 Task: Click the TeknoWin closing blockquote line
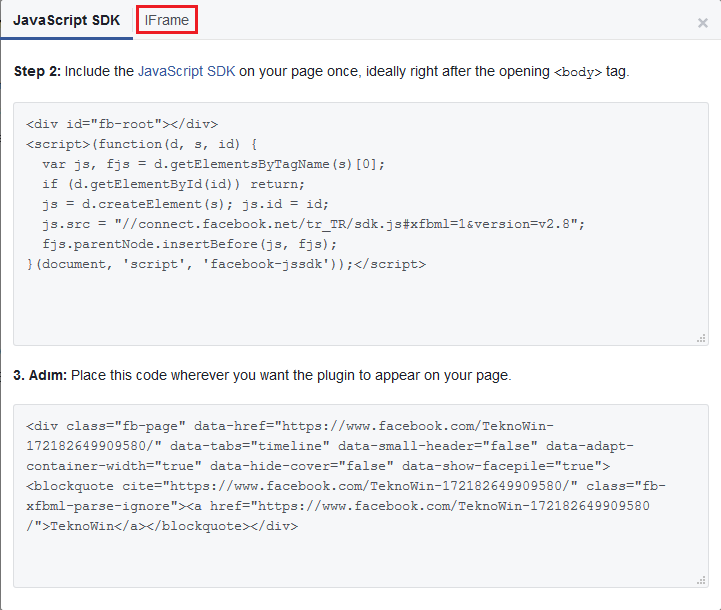click(162, 525)
